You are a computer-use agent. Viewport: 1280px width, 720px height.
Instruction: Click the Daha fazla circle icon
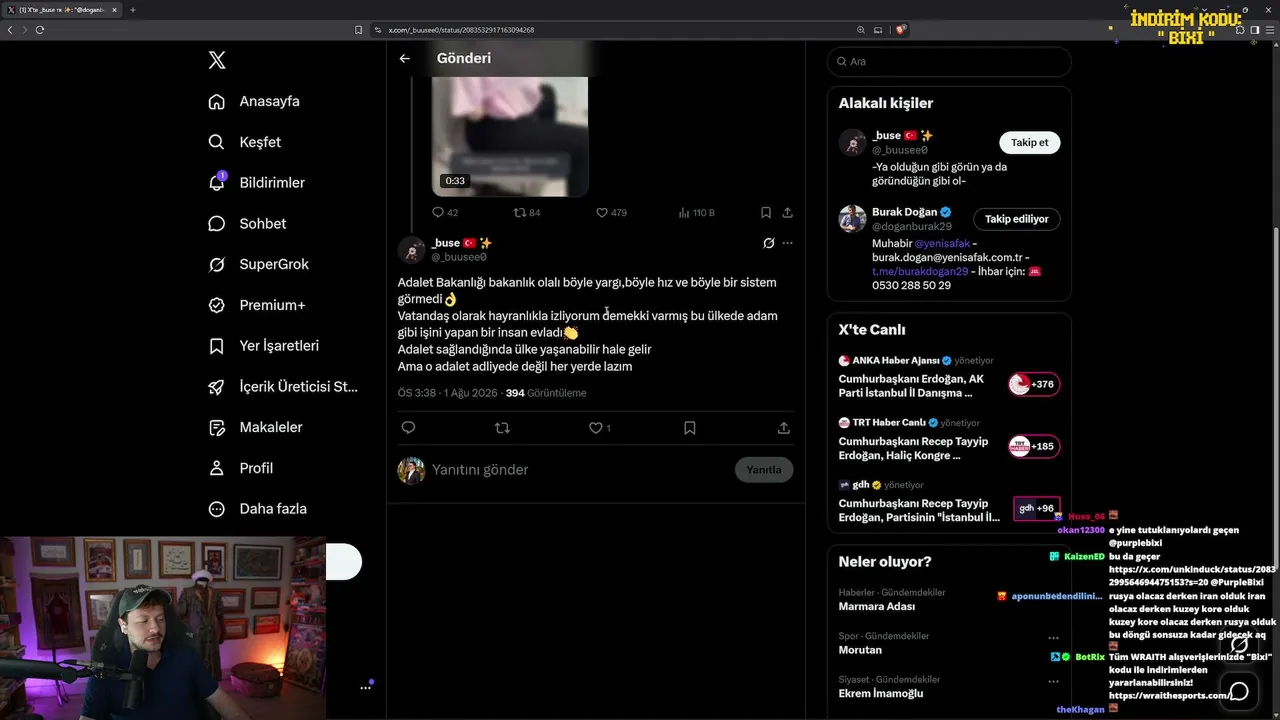[x=216, y=509]
